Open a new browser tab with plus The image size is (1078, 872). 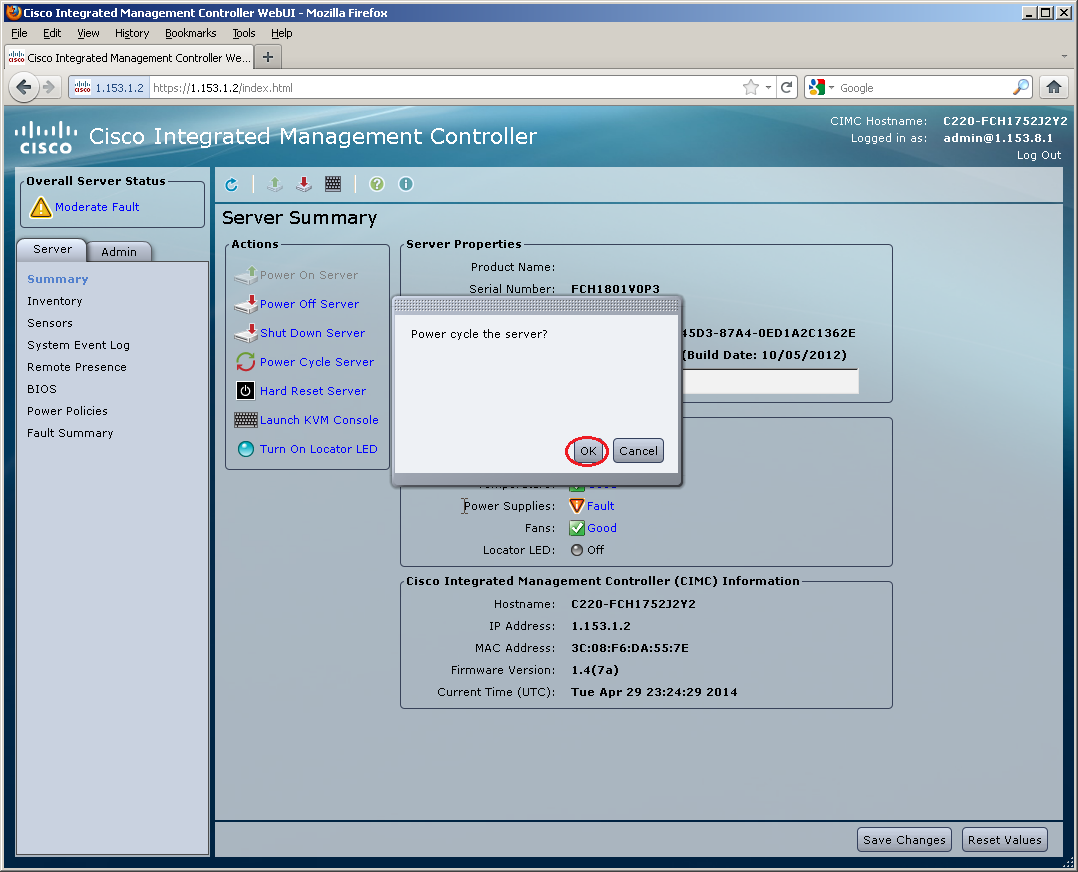268,57
